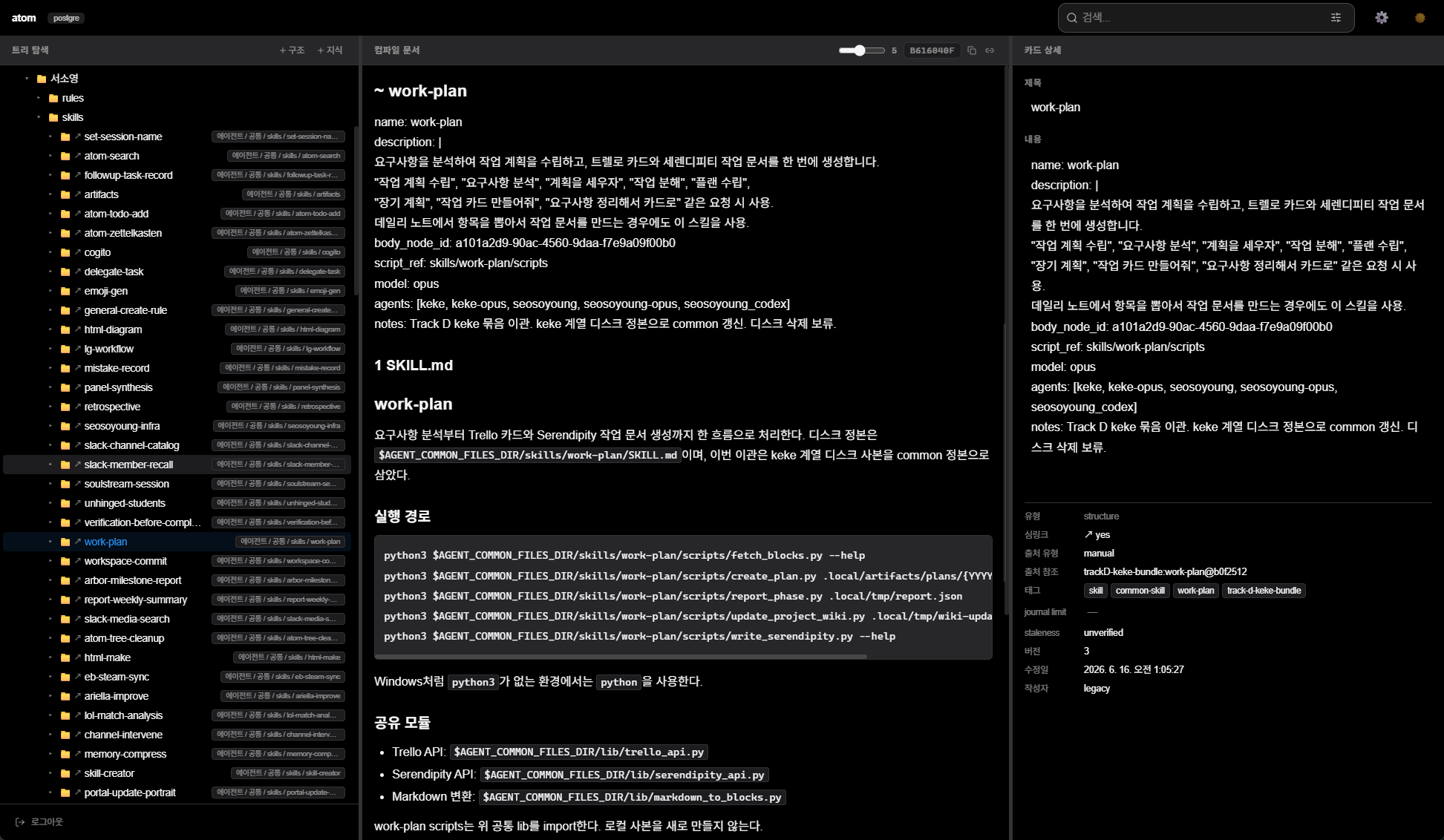Click the code block horizontal scrollbar
The height and width of the screenshot is (840, 1444).
622,656
